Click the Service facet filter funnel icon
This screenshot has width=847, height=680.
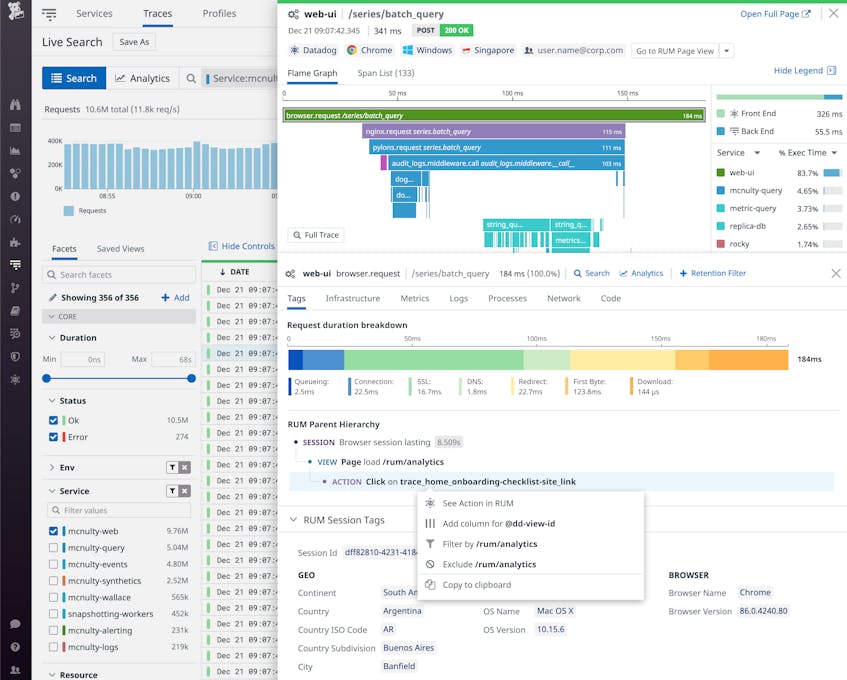coord(172,490)
